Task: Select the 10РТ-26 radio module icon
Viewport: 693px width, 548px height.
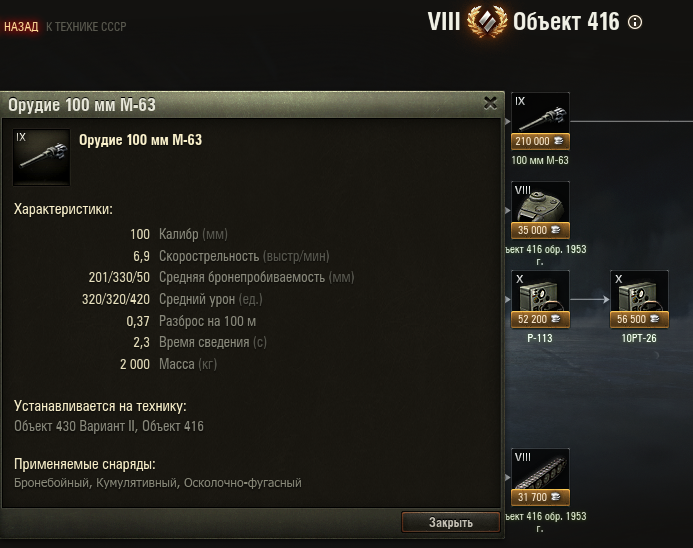Action: pos(639,291)
